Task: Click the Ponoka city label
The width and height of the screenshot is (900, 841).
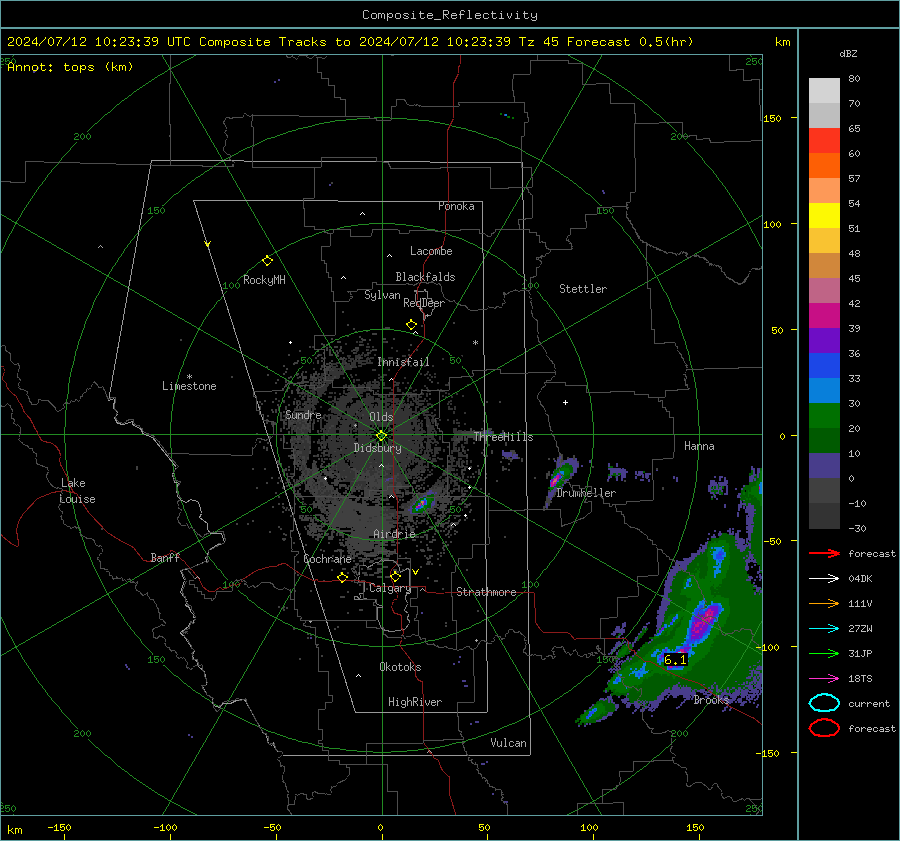Action: click(456, 206)
